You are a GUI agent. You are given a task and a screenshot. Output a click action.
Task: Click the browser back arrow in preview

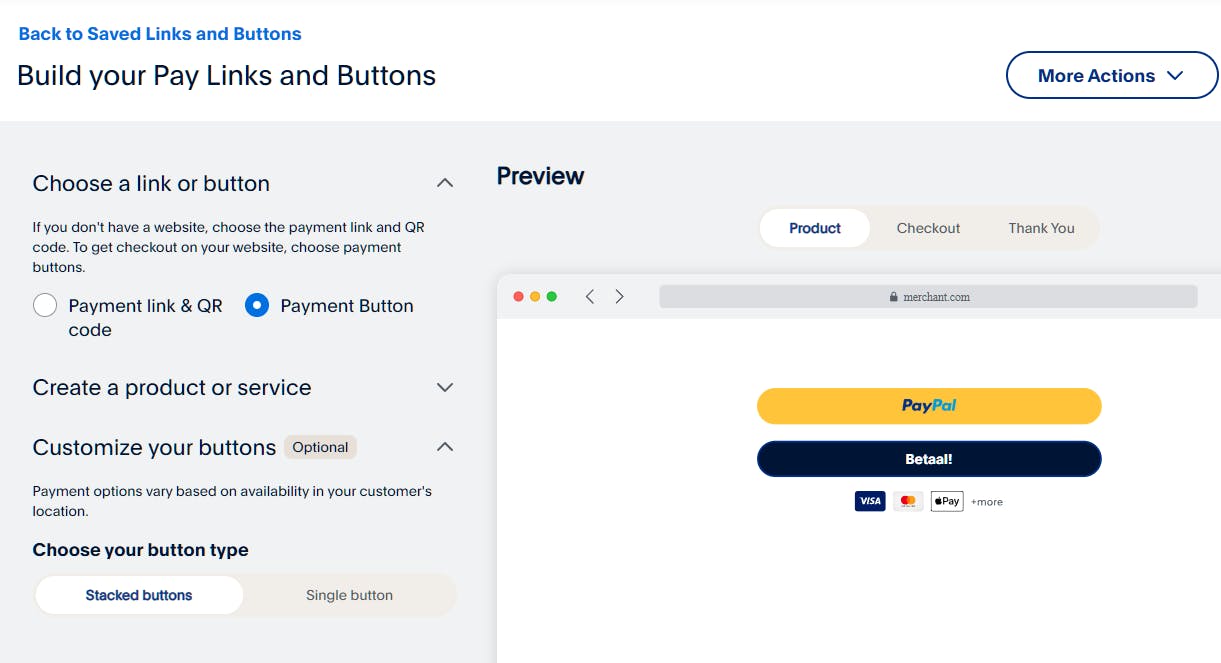(x=590, y=297)
